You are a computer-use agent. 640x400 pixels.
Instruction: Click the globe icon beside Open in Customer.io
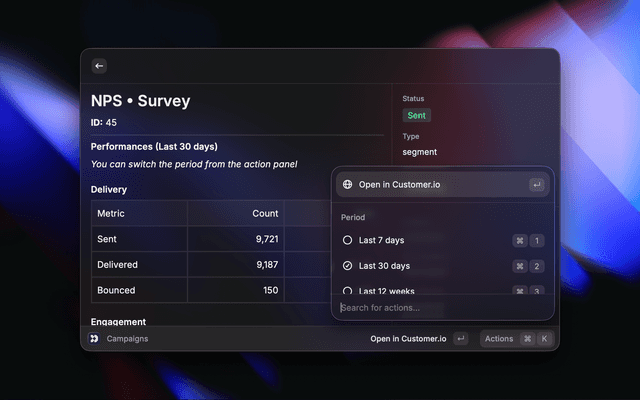pos(347,185)
